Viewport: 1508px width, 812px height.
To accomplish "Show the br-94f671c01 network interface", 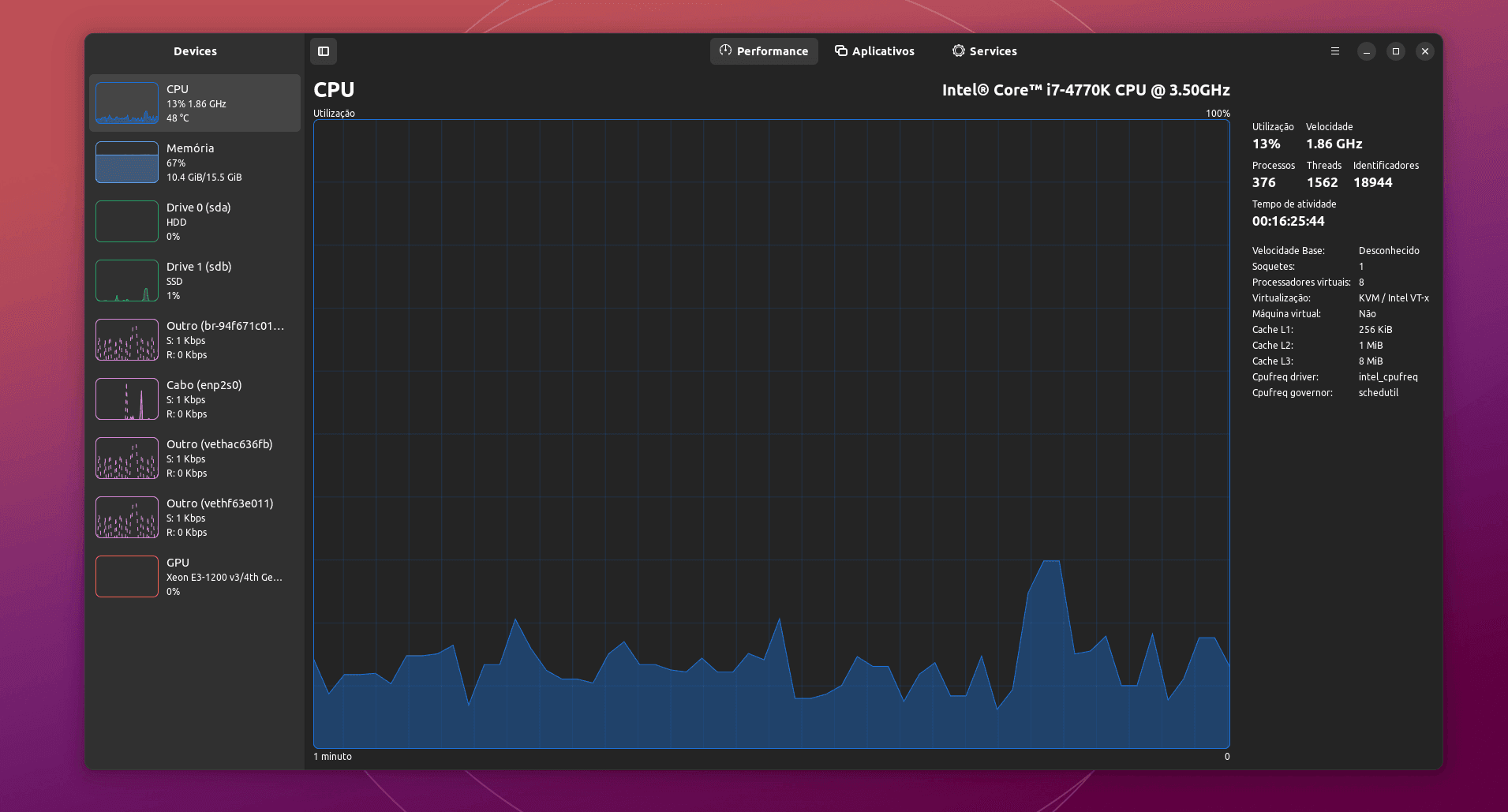I will pos(195,340).
